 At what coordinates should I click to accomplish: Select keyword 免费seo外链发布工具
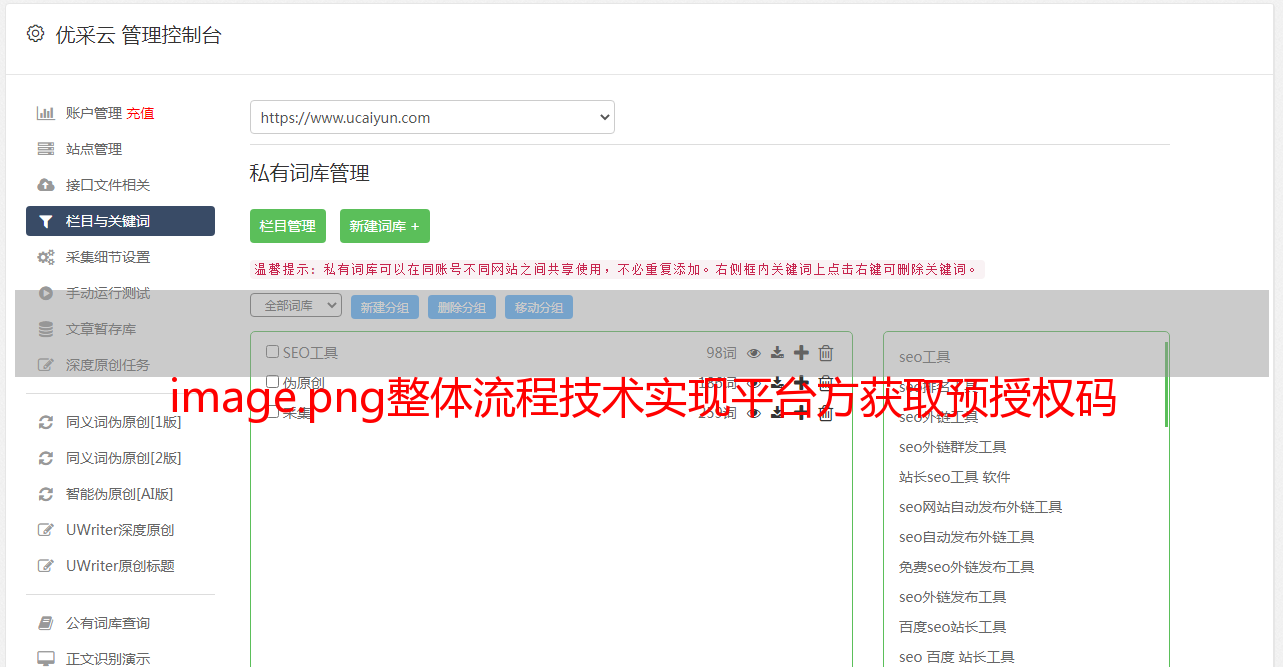click(967, 567)
